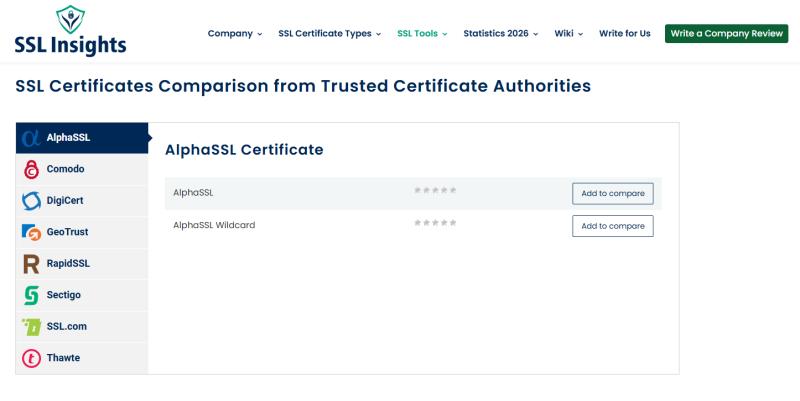This screenshot has height=401, width=800.
Task: Add AlphaSSL to compare
Action: tap(612, 194)
